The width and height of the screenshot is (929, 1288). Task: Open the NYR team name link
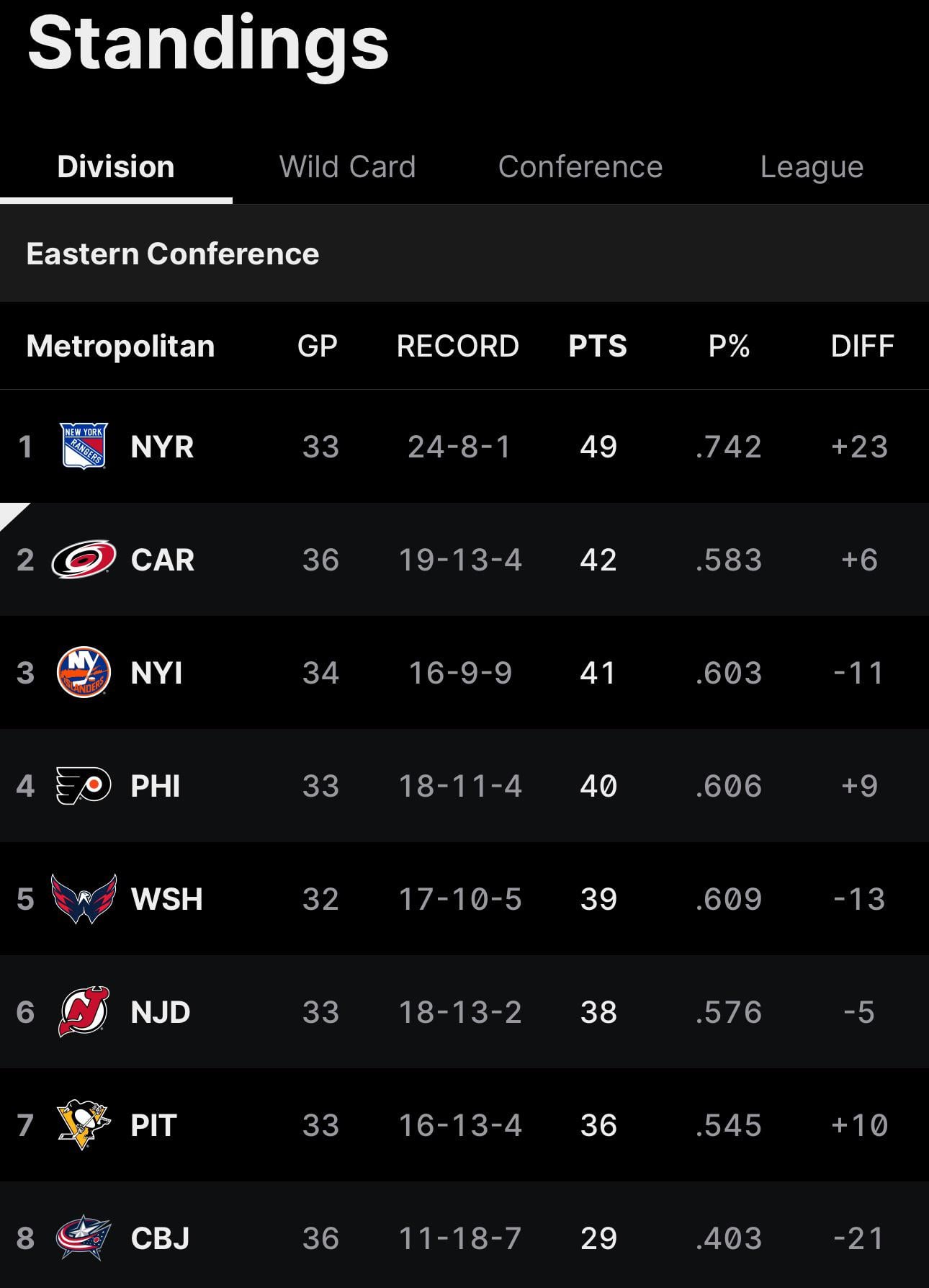[x=162, y=447]
